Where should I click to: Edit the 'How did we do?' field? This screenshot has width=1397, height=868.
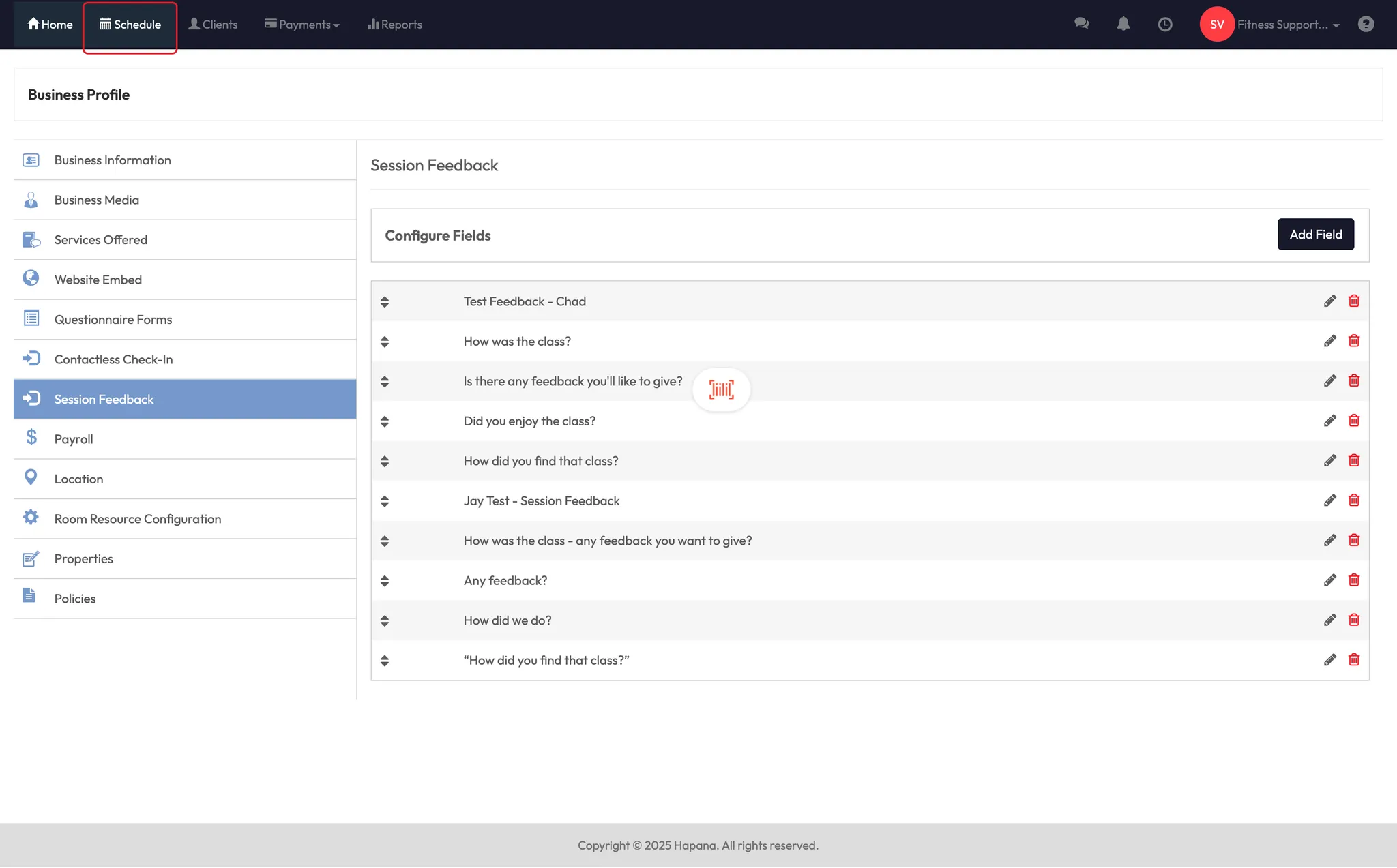[1329, 620]
